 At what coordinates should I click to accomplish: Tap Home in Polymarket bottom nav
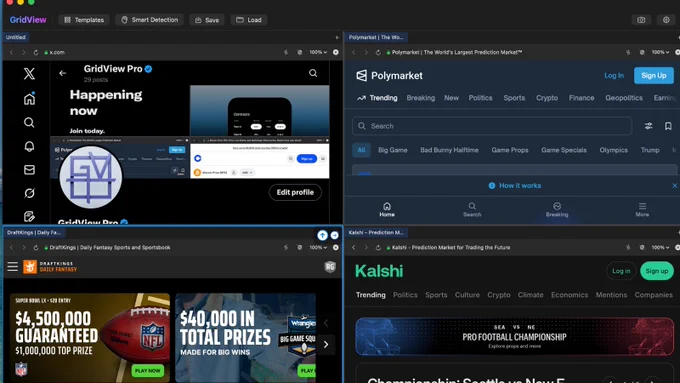387,210
